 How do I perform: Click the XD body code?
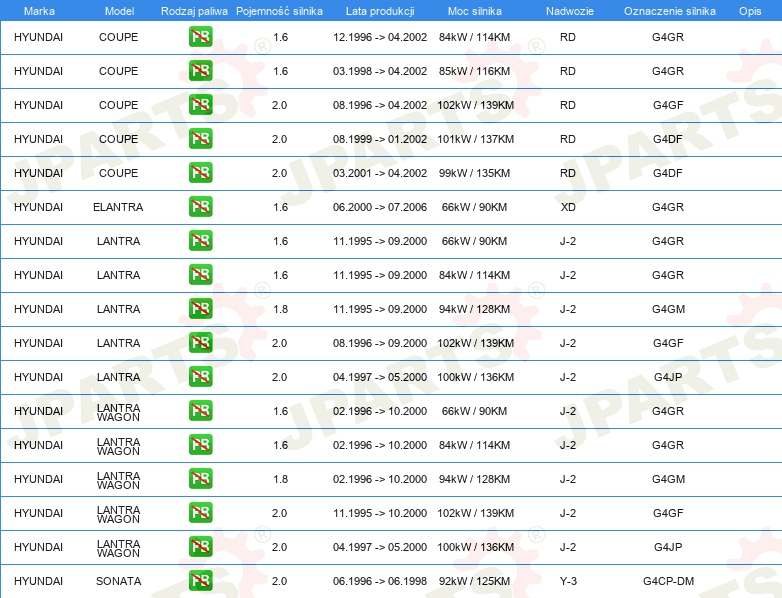click(x=568, y=207)
